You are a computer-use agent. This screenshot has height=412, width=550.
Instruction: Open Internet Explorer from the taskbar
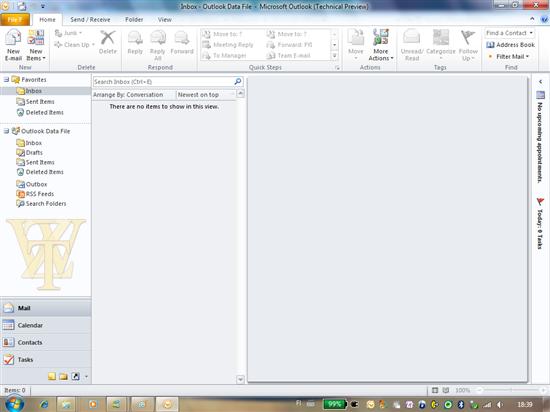point(45,404)
